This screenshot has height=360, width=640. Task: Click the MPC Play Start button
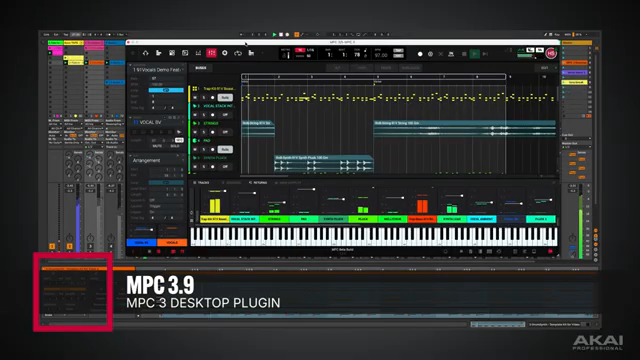tap(485, 54)
